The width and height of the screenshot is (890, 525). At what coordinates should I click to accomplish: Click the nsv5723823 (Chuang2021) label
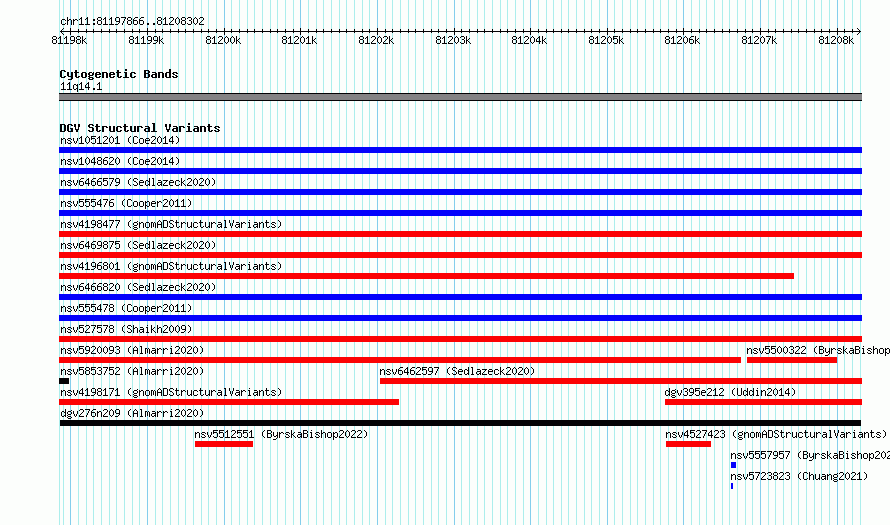[x=799, y=476]
